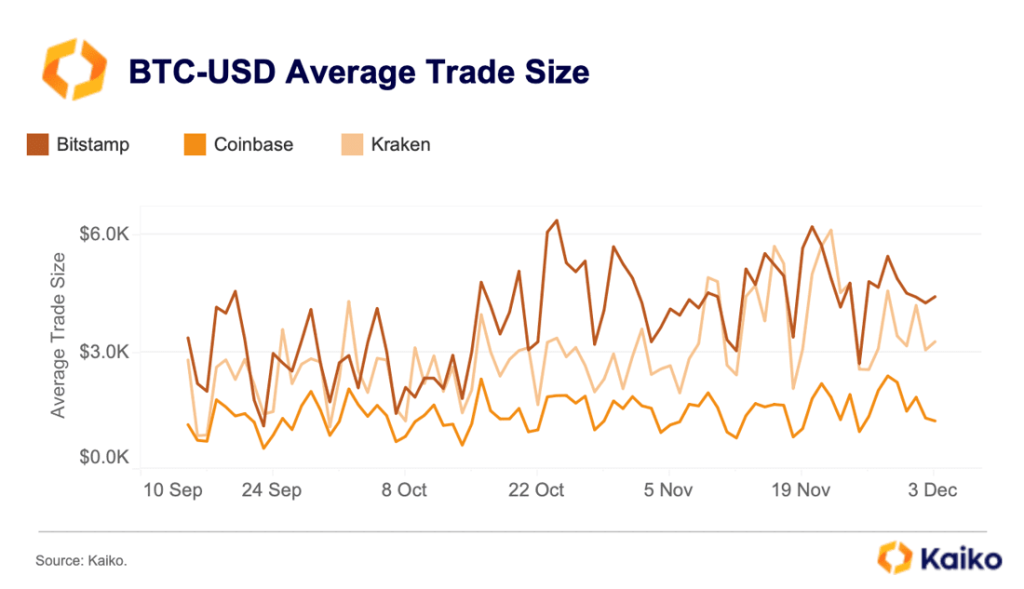Screen dimensions: 1024x589
Task: Select the Coinbase legend label
Action: pos(253,145)
